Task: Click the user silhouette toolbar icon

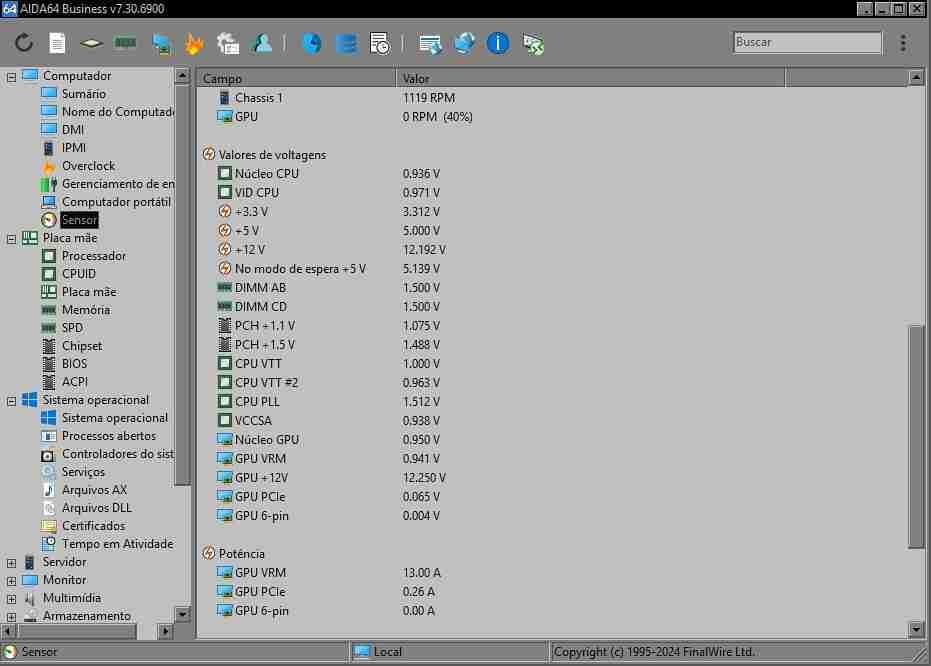Action: pyautogui.click(x=262, y=43)
